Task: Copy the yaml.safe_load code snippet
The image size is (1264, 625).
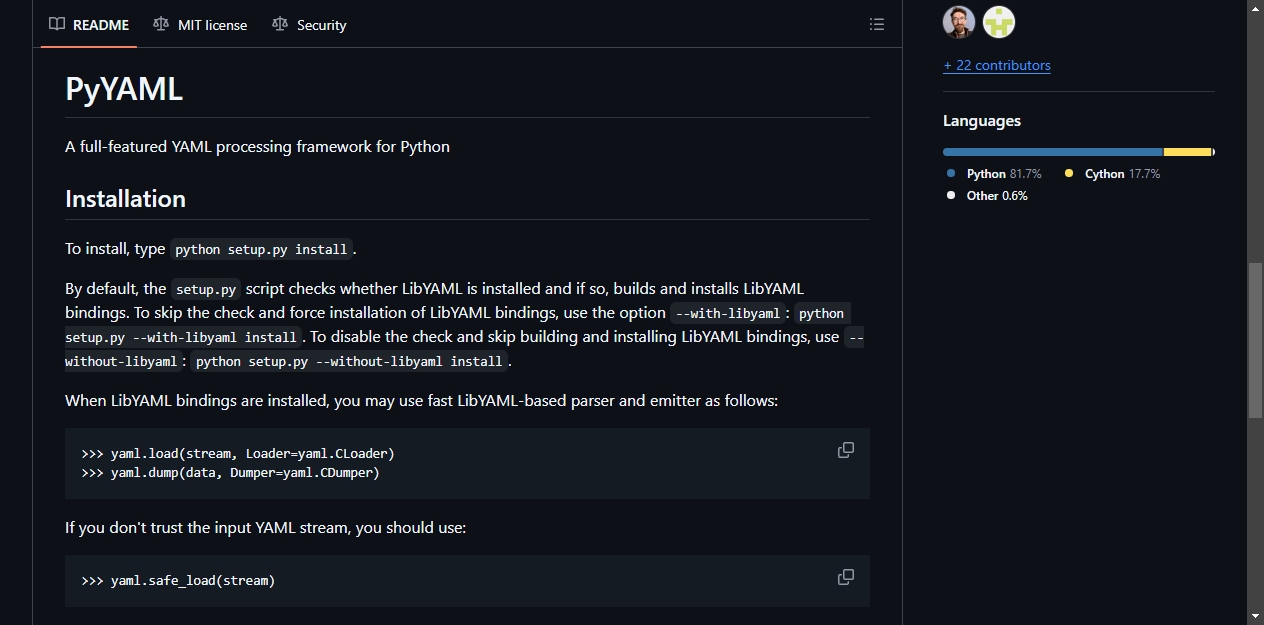Action: (x=846, y=577)
